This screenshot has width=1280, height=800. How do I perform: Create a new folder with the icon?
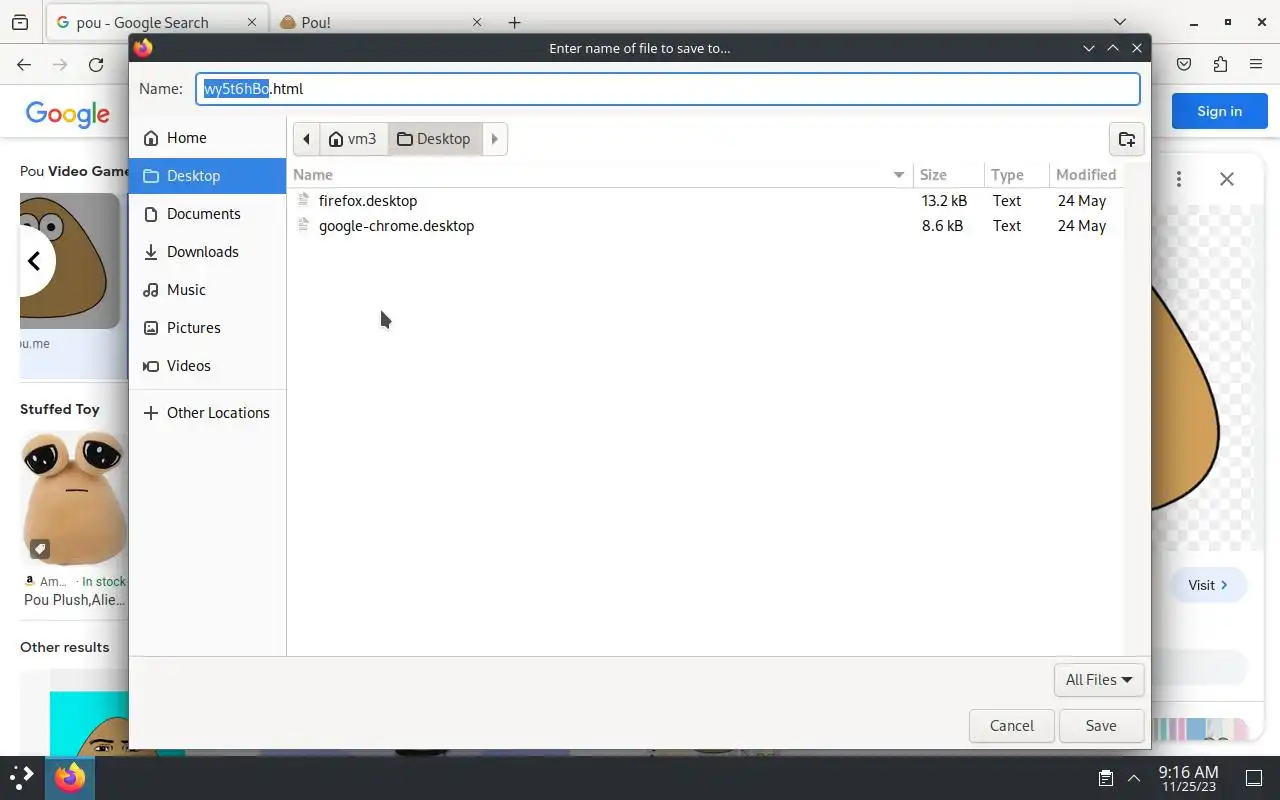pos(1126,139)
